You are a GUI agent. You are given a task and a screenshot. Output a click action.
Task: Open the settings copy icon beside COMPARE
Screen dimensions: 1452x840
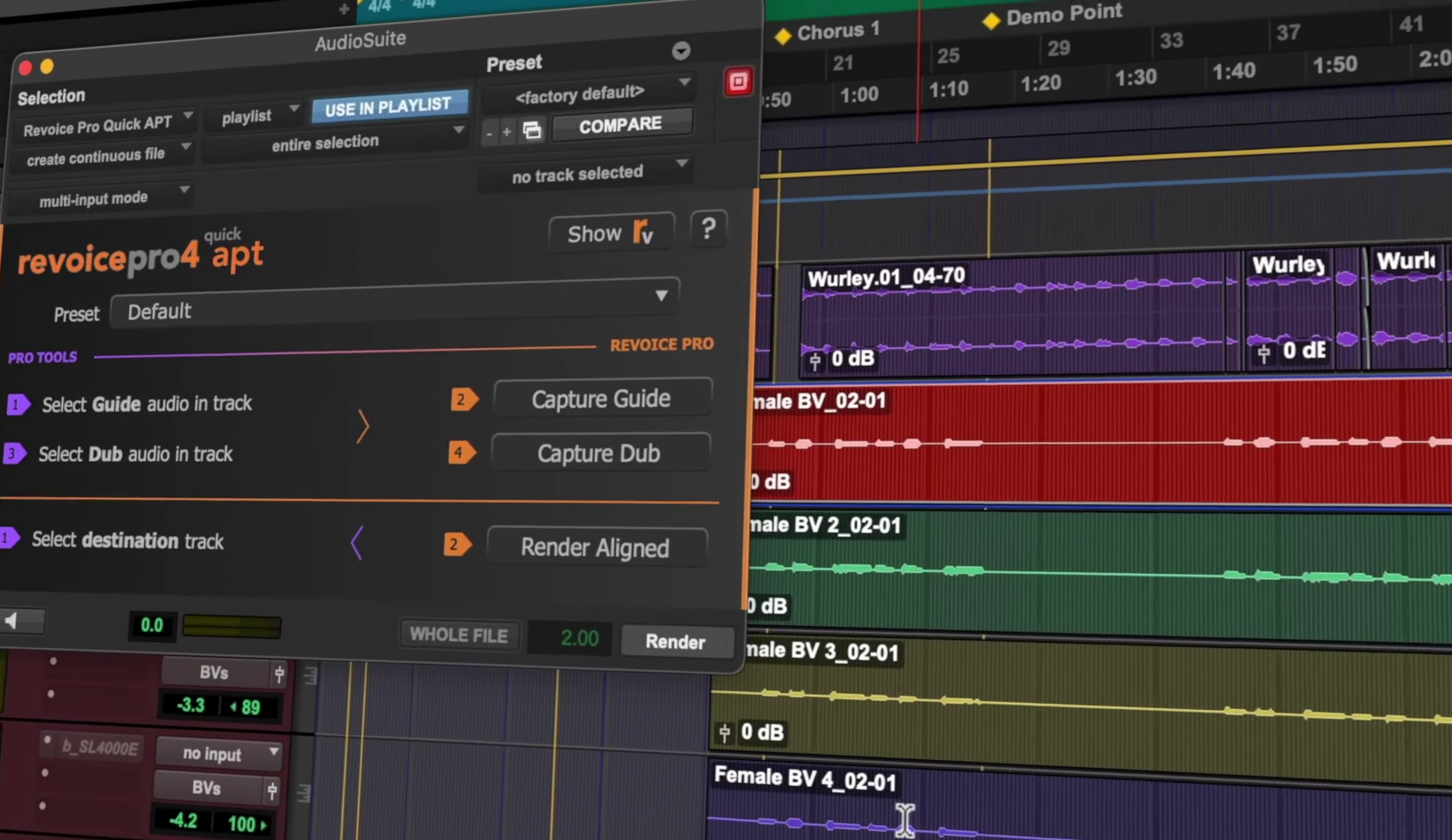(x=532, y=130)
